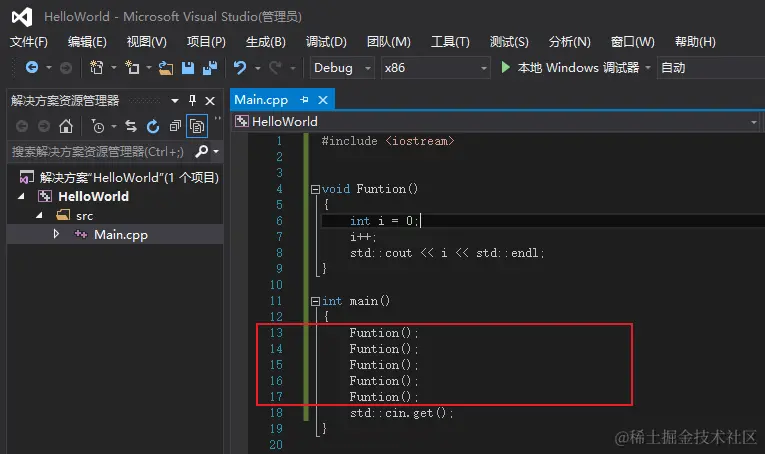This screenshot has width=765, height=454.
Task: Open the Undo history dropdown arrow
Action: point(258,68)
